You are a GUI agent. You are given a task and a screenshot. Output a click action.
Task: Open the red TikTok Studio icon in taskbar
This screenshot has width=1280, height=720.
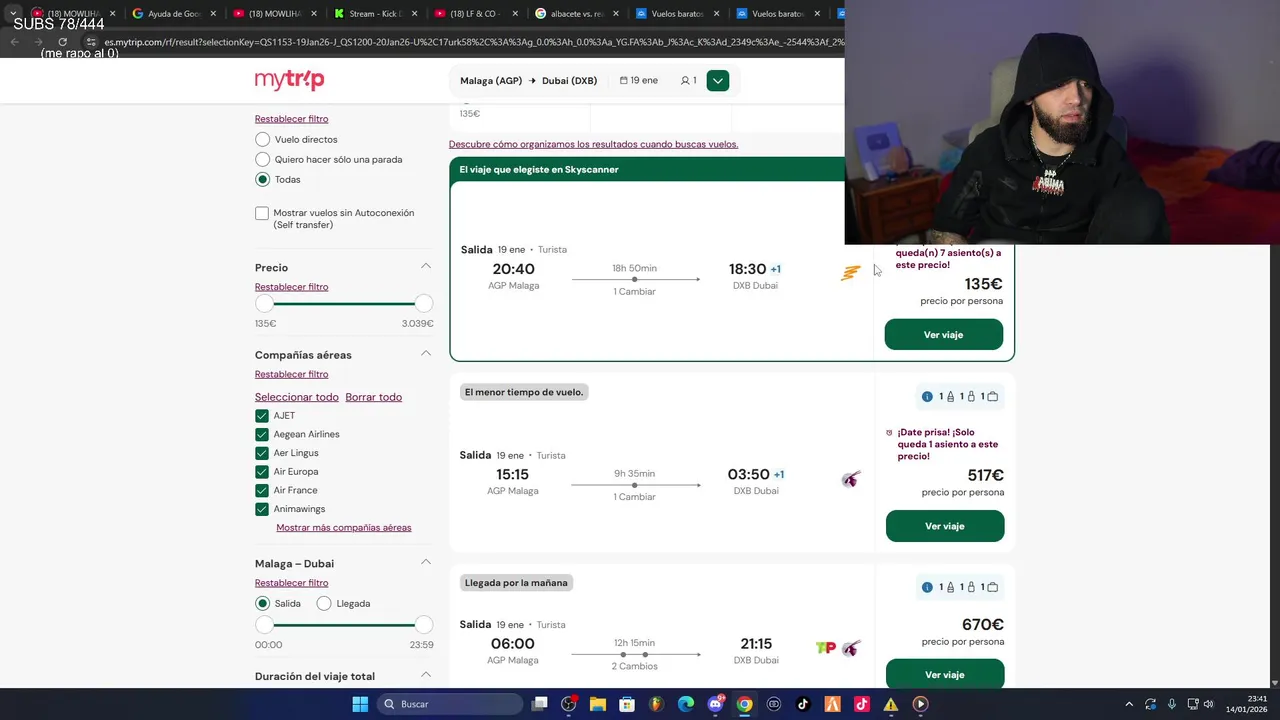862,704
